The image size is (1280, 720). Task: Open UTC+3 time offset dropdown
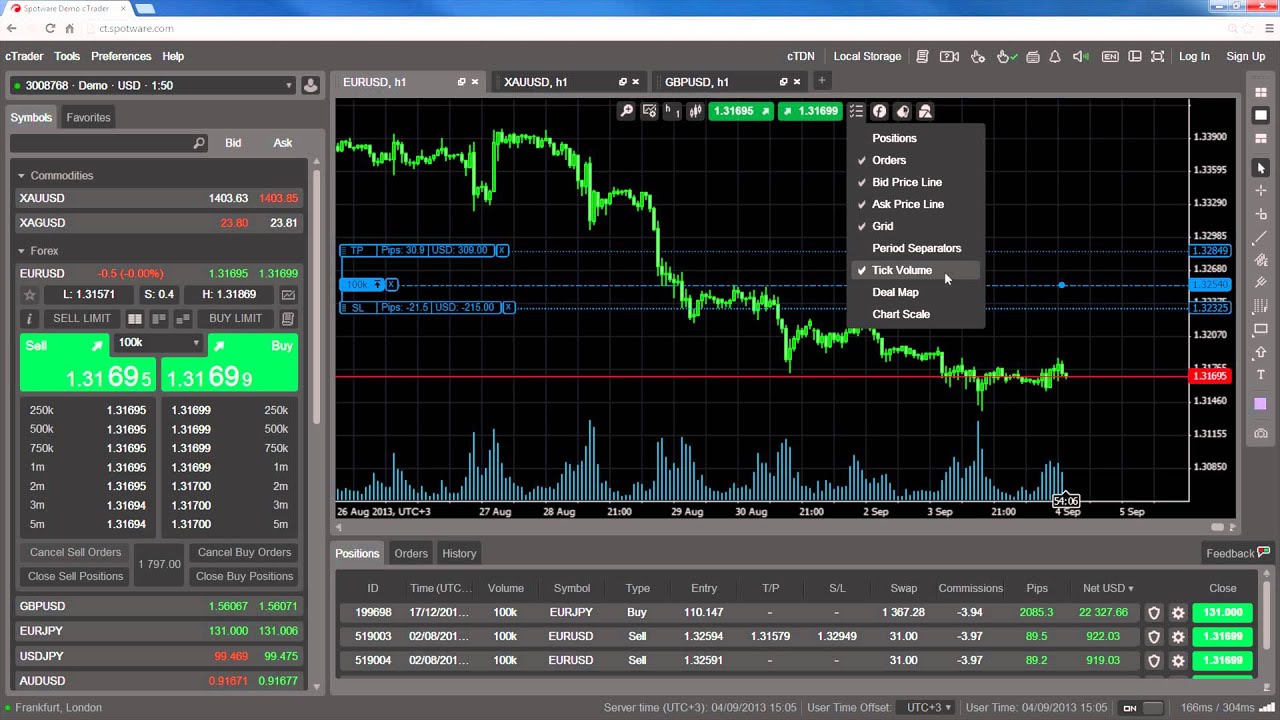[x=928, y=707]
